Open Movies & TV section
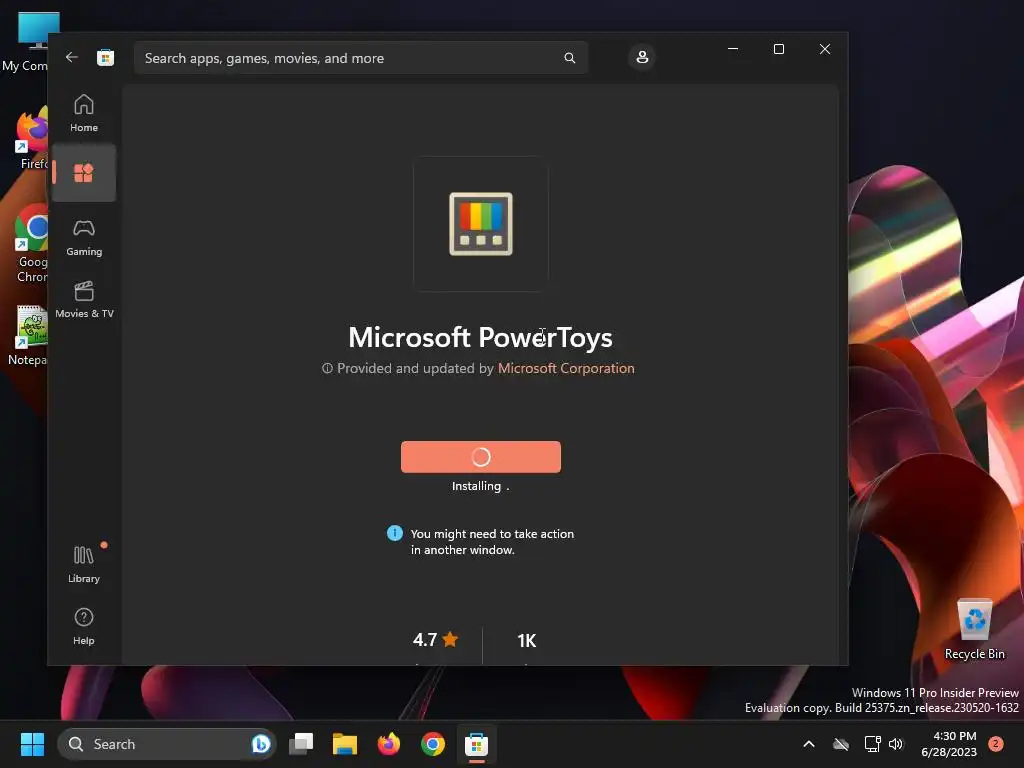 tap(84, 300)
